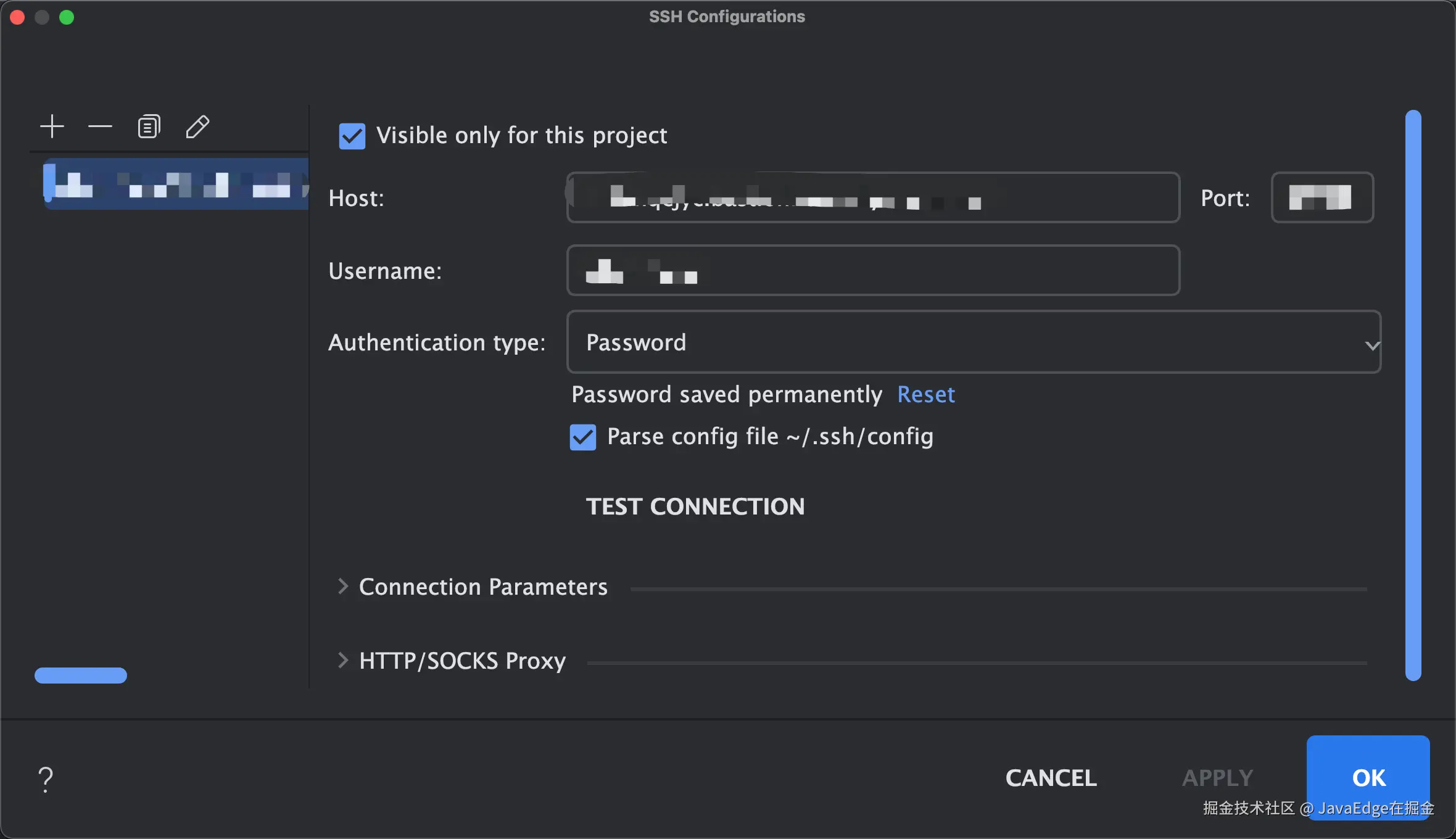Open help with the question mark icon

(46, 779)
